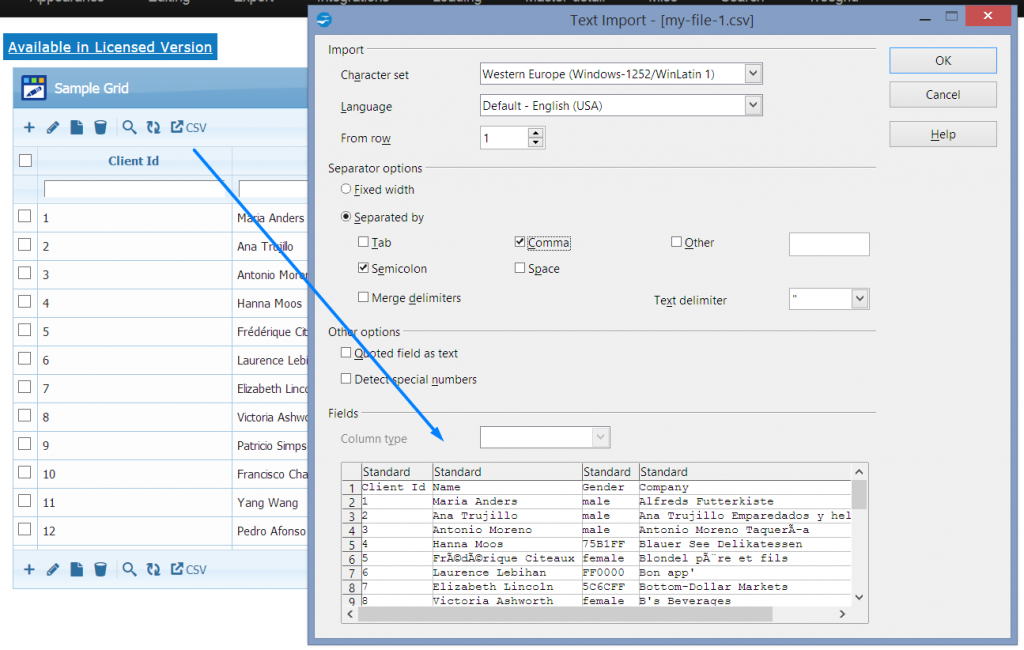Open the Language dropdown

tap(753, 106)
